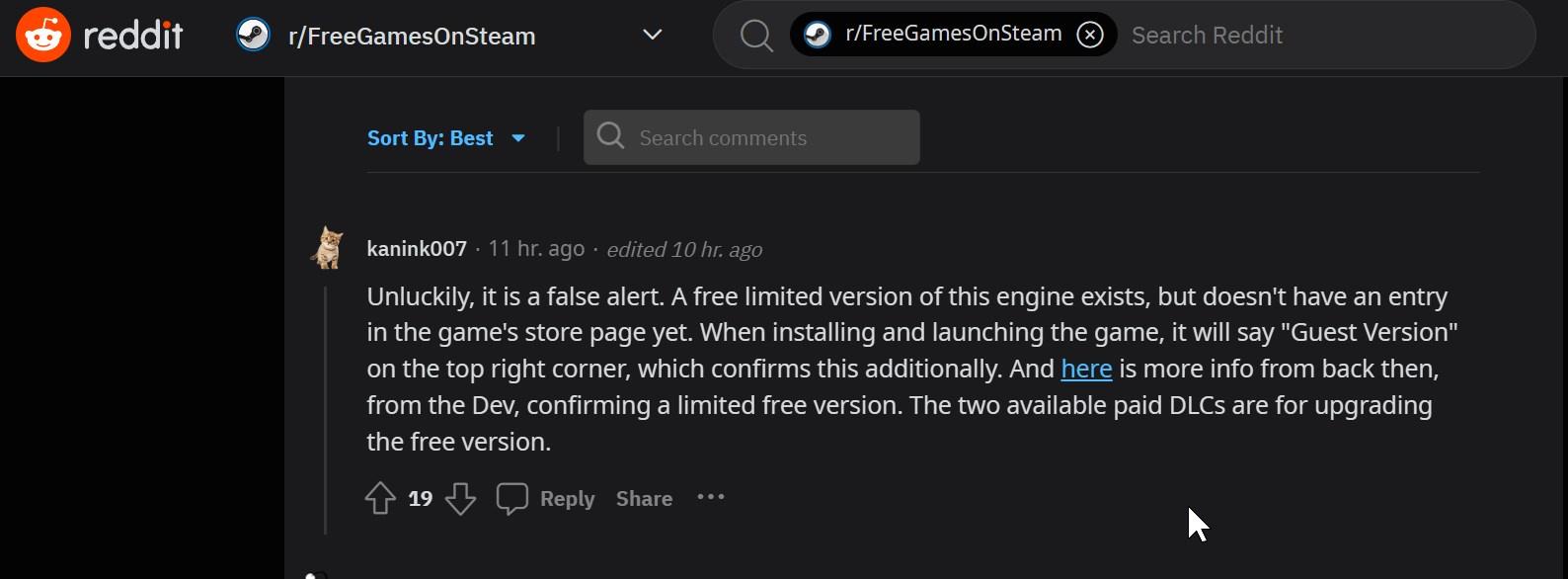Image resolution: width=1568 pixels, height=579 pixels.
Task: Open the Sort By: Best dropdown
Action: coord(446,138)
